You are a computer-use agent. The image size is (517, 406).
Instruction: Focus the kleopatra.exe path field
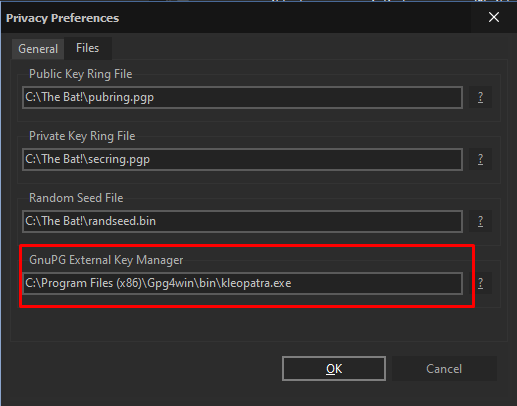tap(242, 283)
